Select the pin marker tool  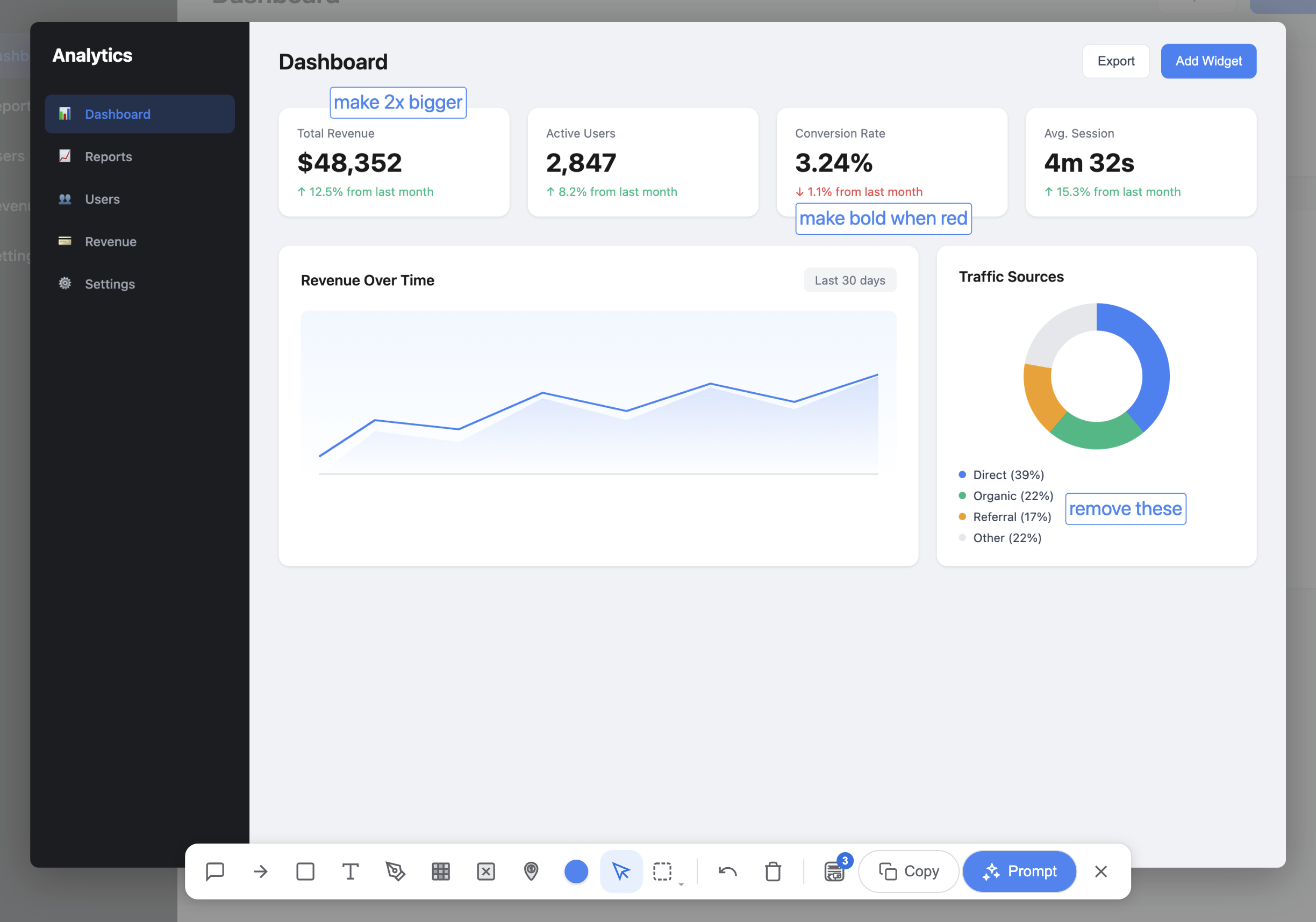point(531,871)
